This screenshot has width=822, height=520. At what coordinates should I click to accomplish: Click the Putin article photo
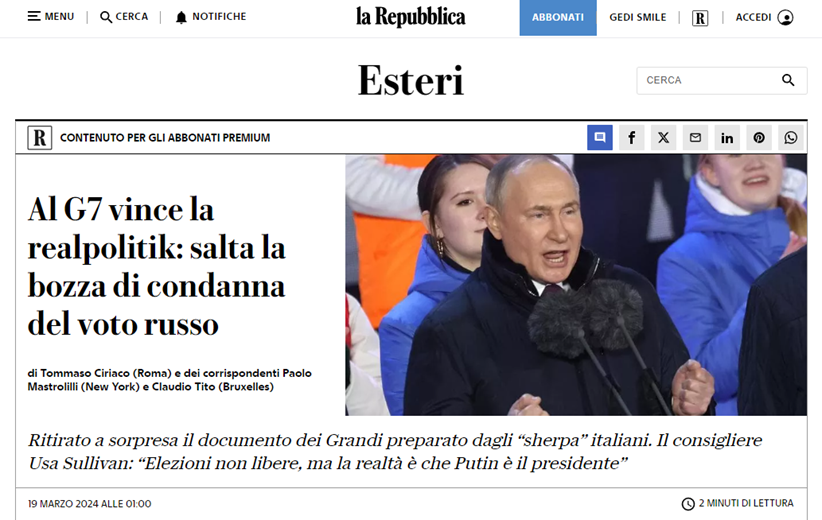coord(576,285)
